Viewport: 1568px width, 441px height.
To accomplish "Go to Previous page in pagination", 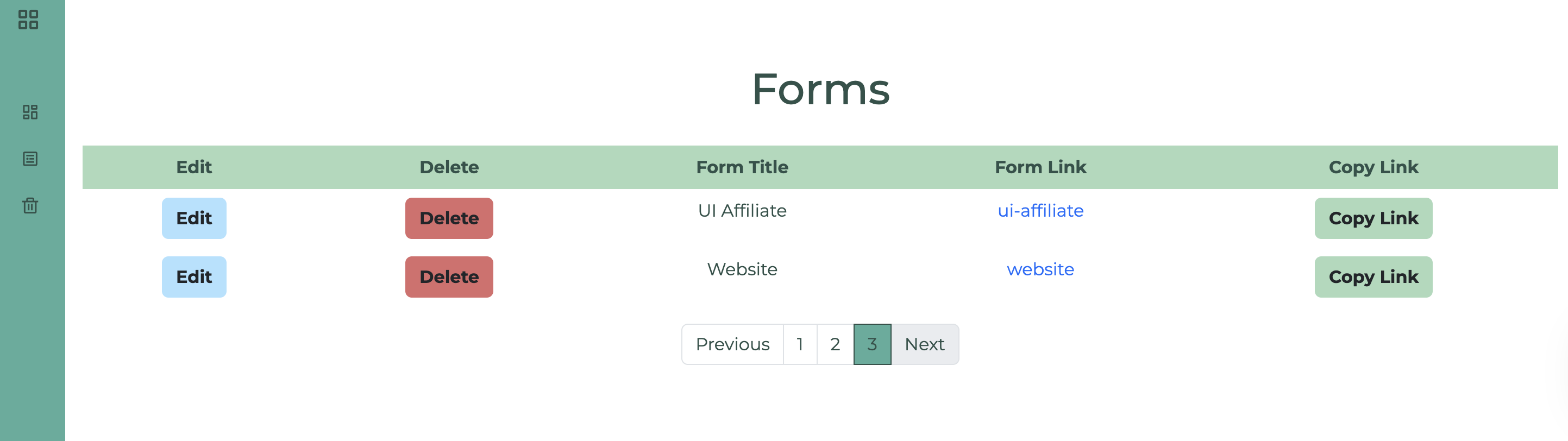I will [732, 344].
